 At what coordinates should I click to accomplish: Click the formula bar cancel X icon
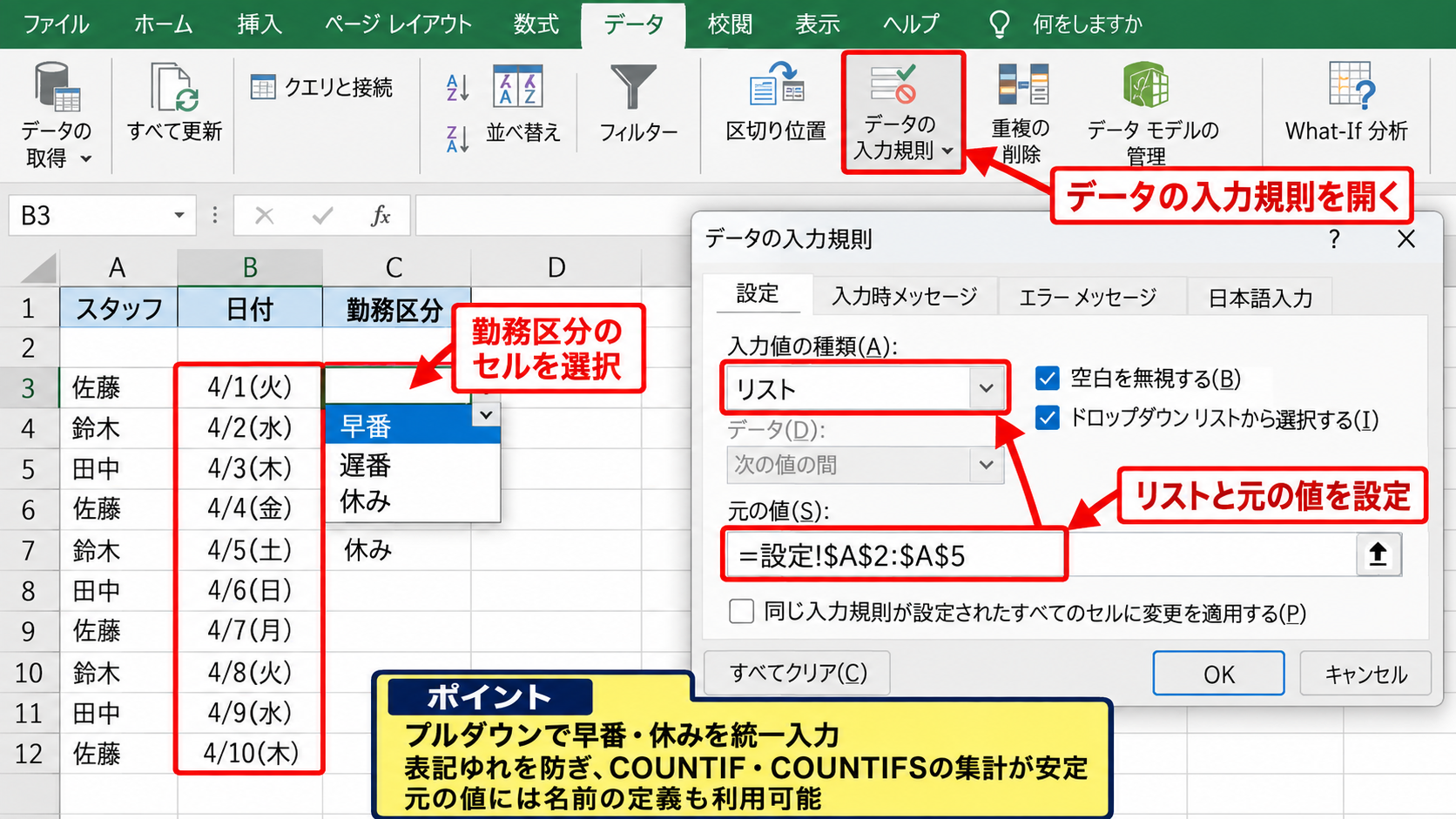point(265,215)
